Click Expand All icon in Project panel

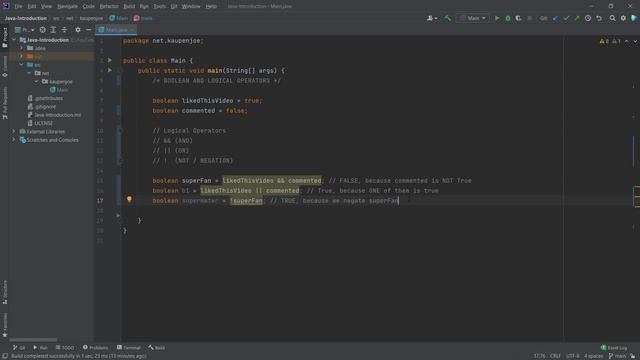coord(53,30)
